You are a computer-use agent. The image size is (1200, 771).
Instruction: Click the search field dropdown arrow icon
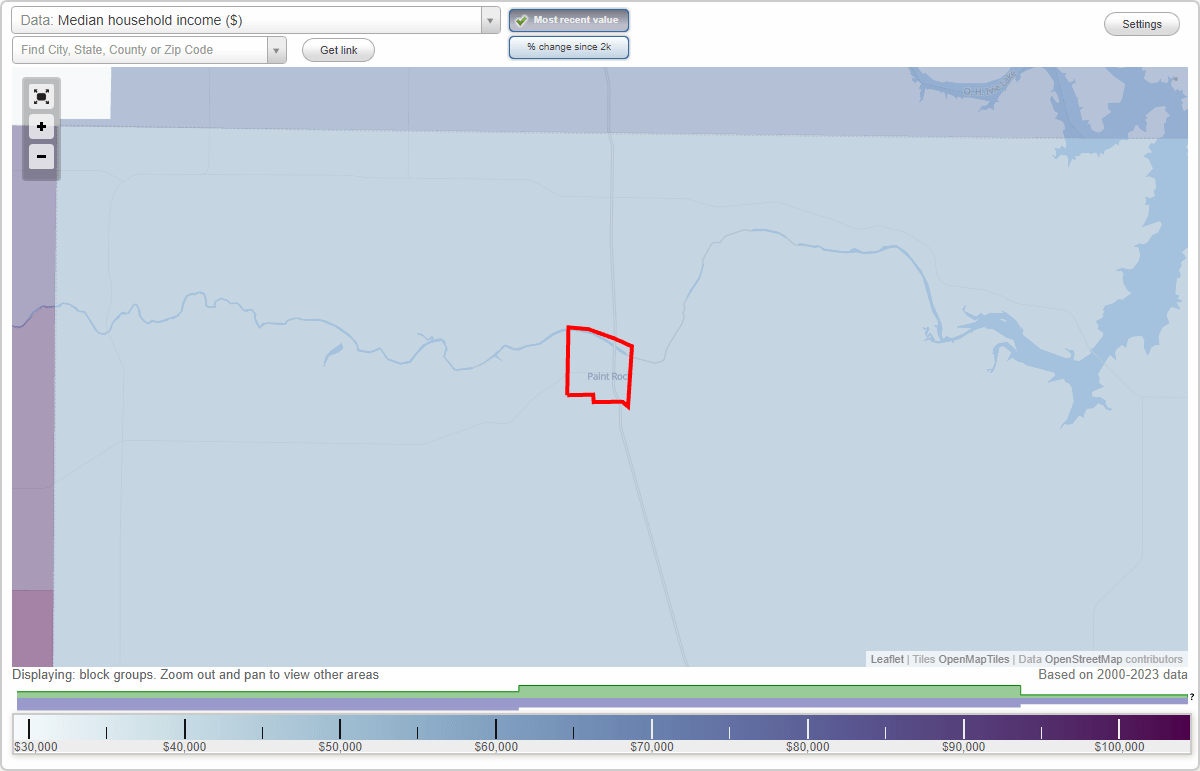(277, 49)
